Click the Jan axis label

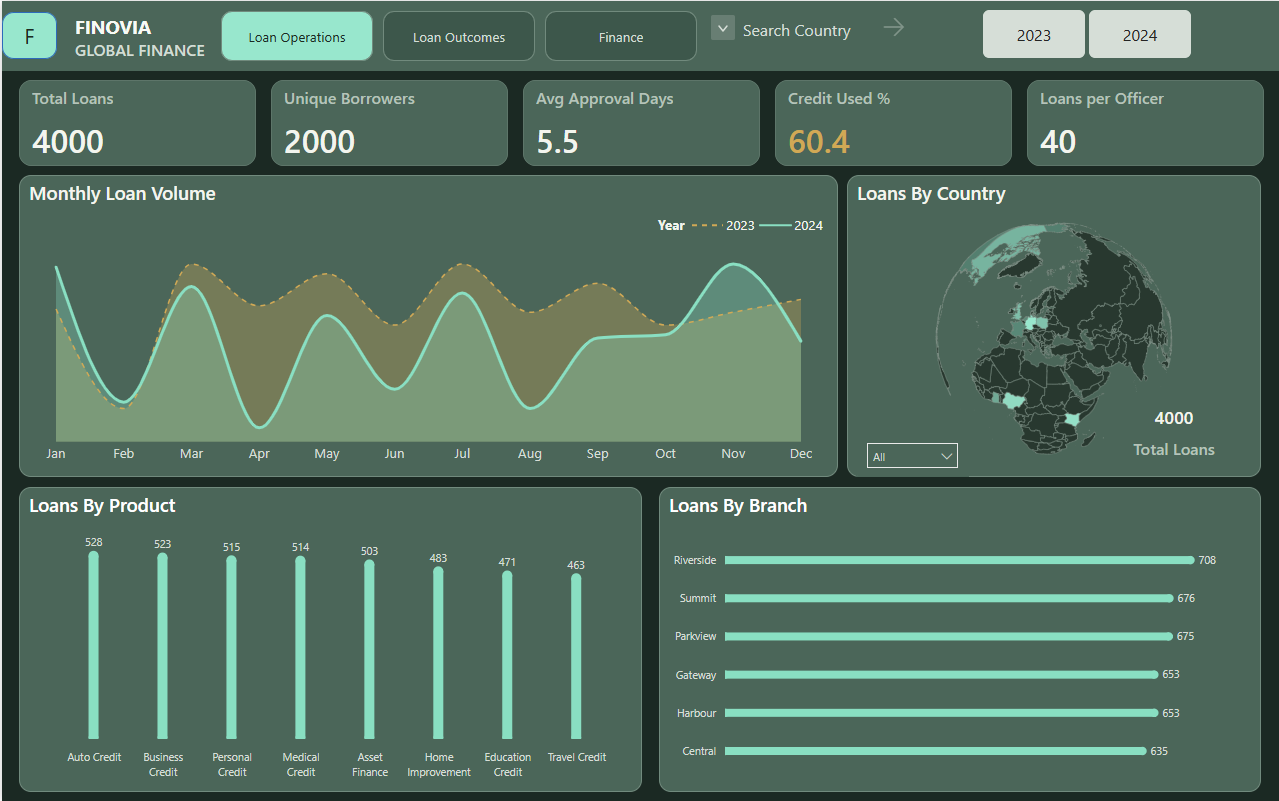tap(56, 453)
